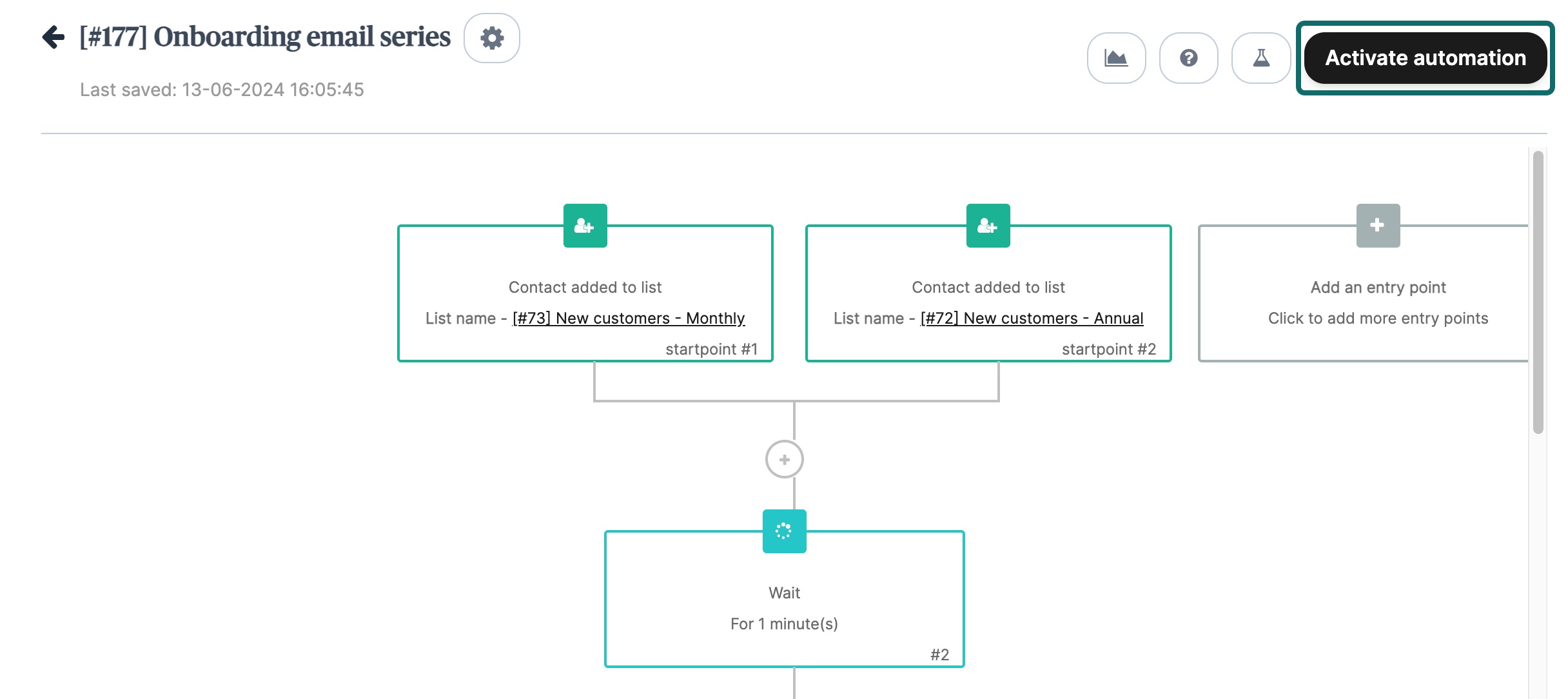Screen dimensions: 1568x699
Task: Click startpoint #1 contact-added icon
Action: 585,226
